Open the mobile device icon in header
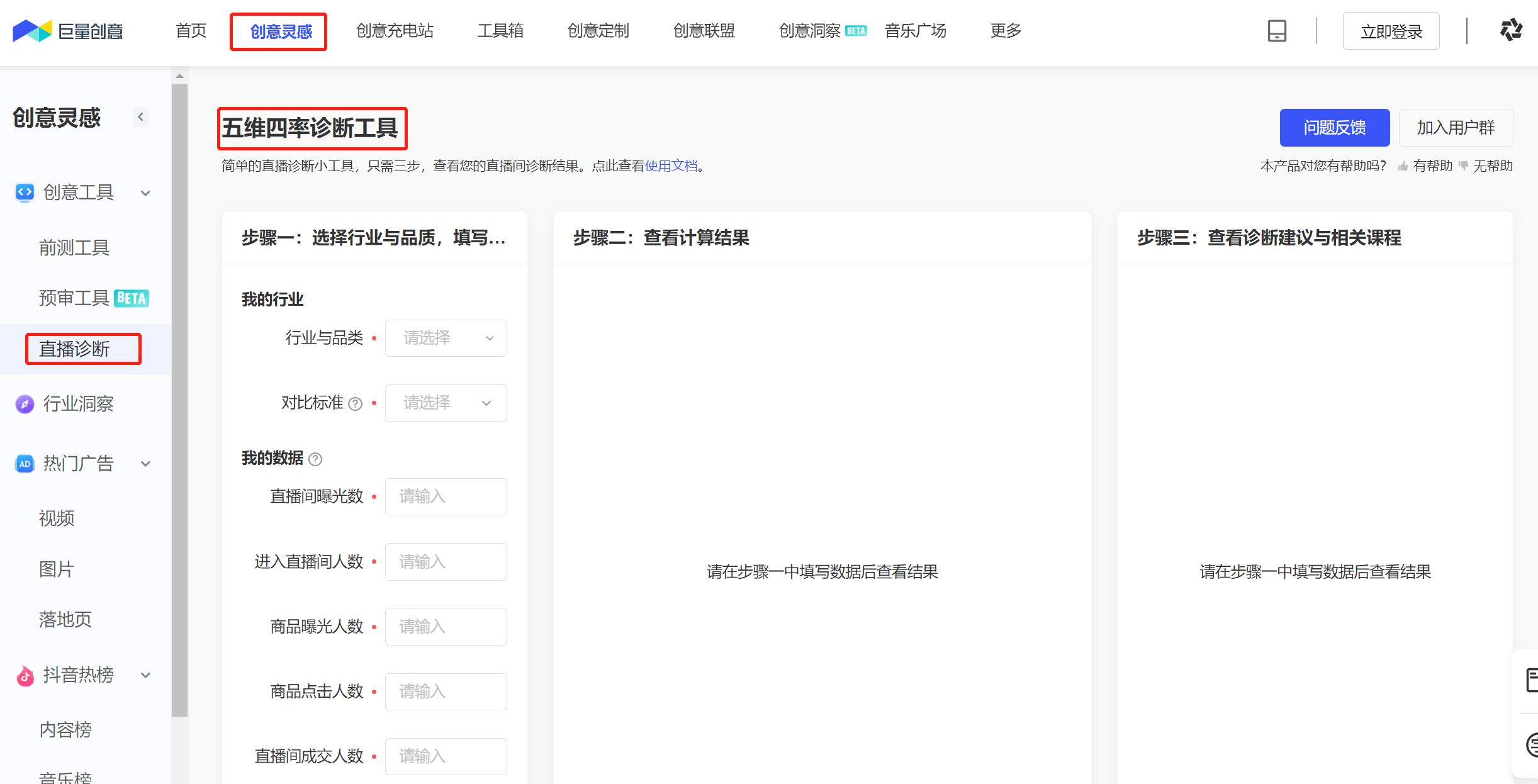The width and height of the screenshot is (1538, 784). (x=1277, y=31)
